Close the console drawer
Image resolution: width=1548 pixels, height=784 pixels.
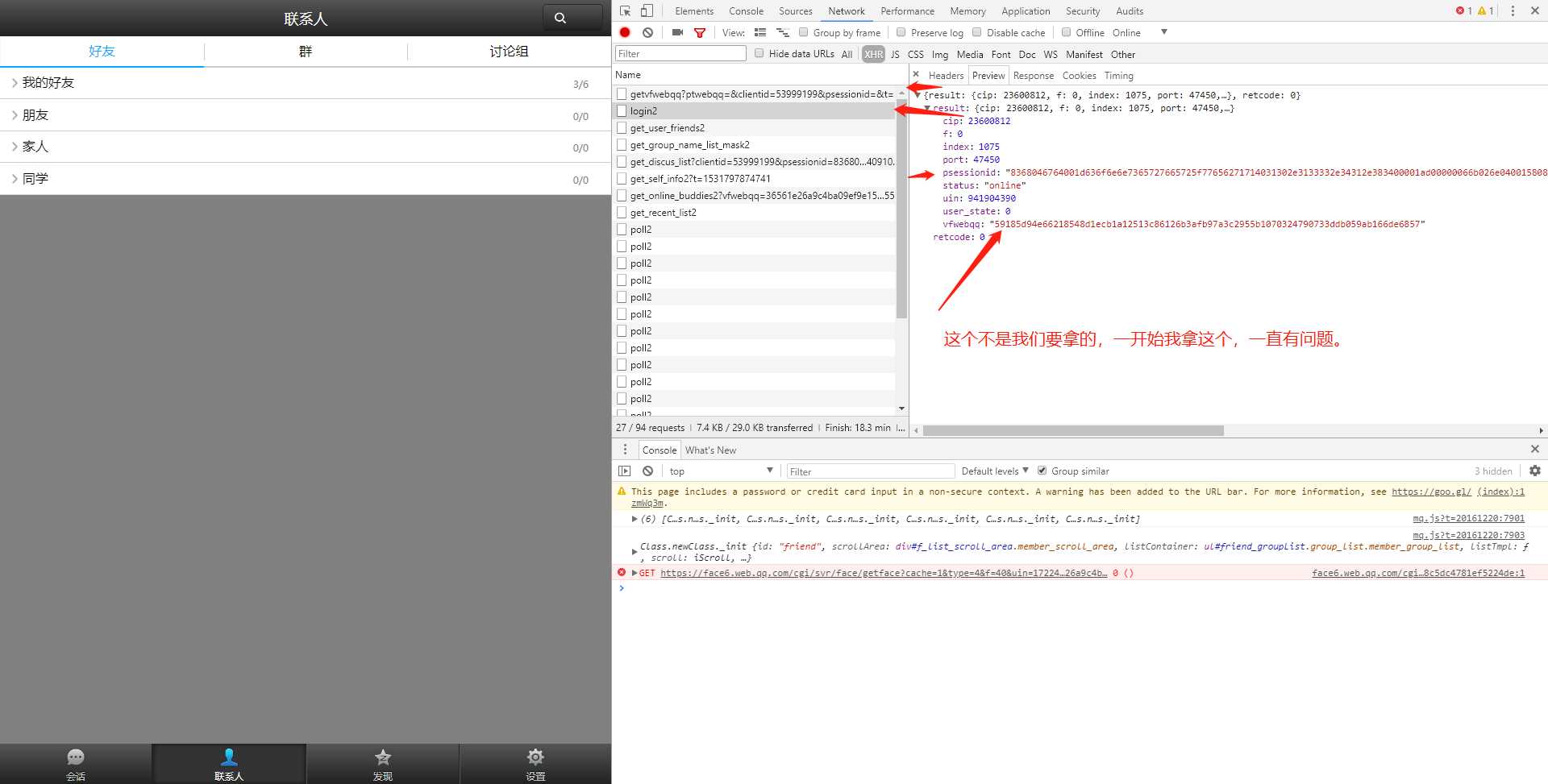click(x=1535, y=449)
